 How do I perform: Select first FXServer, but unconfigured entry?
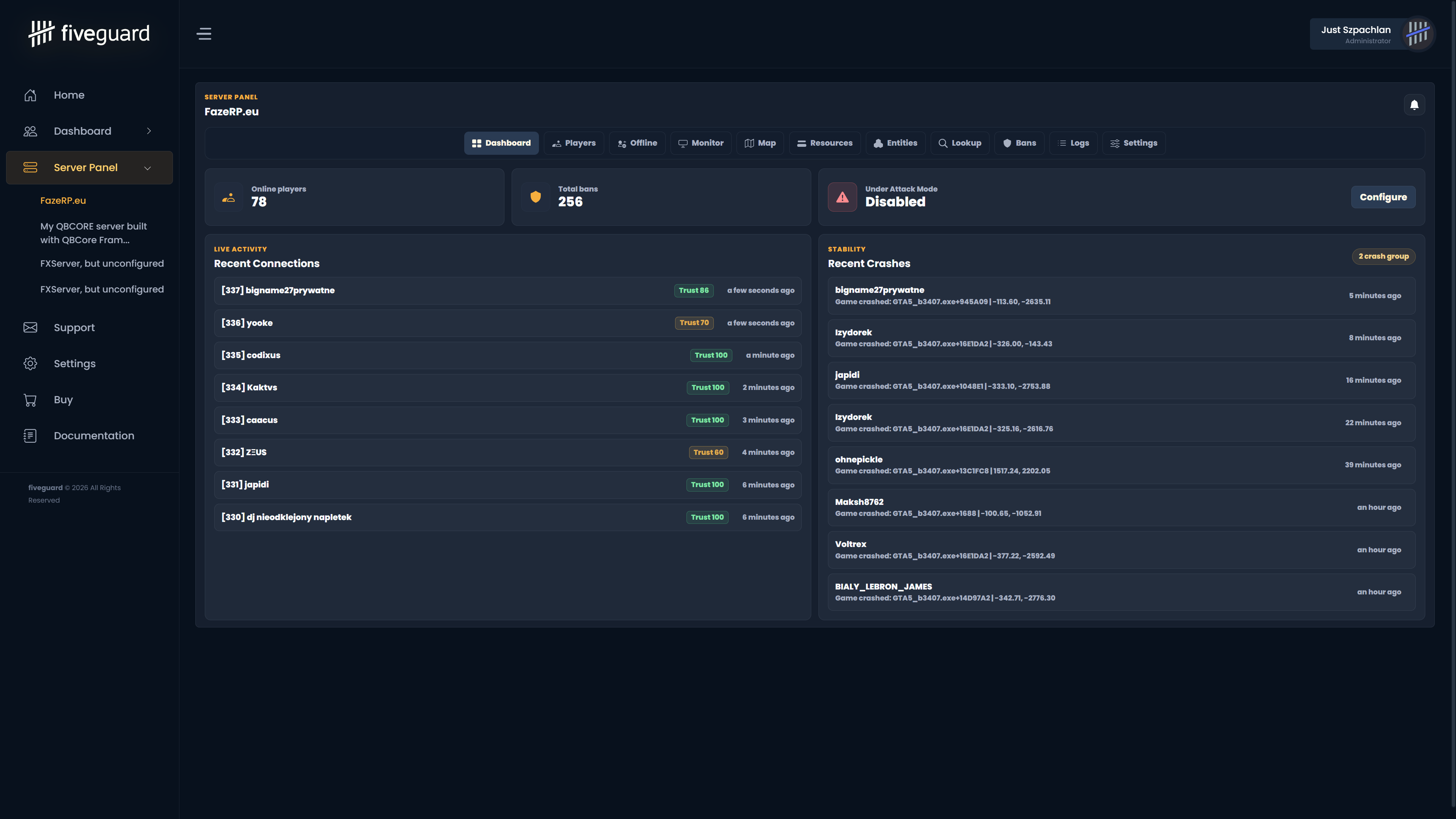pos(102,263)
